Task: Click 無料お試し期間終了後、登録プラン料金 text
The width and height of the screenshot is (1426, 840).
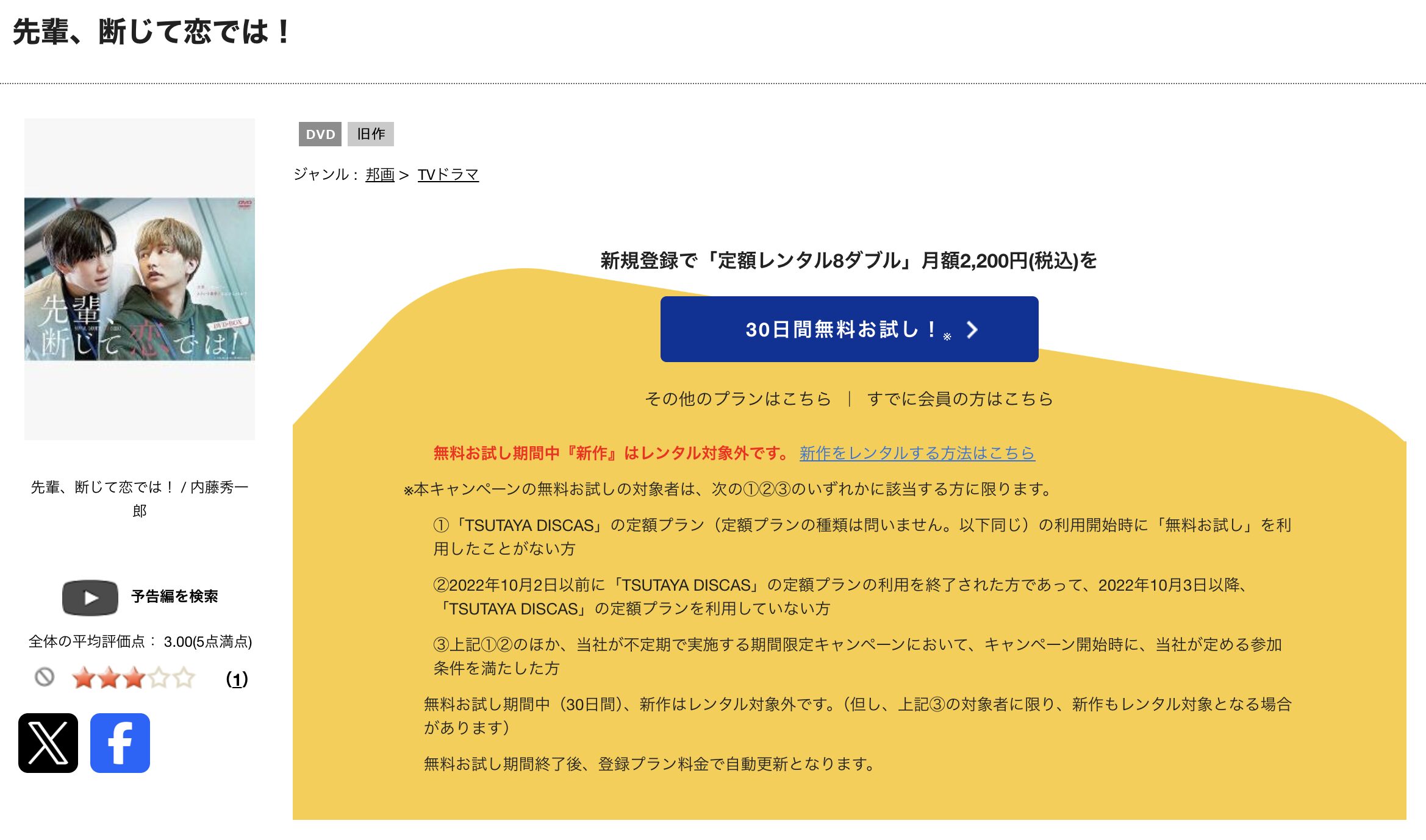Action: pos(650,764)
